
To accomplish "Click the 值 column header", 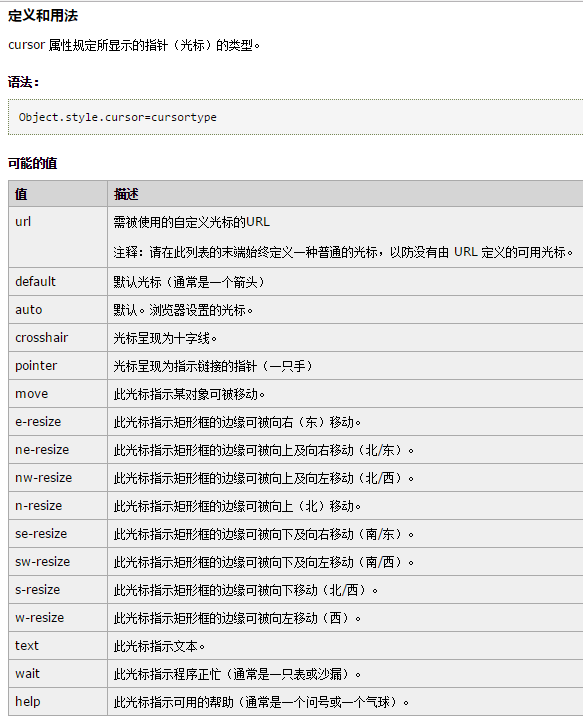I will (58, 194).
